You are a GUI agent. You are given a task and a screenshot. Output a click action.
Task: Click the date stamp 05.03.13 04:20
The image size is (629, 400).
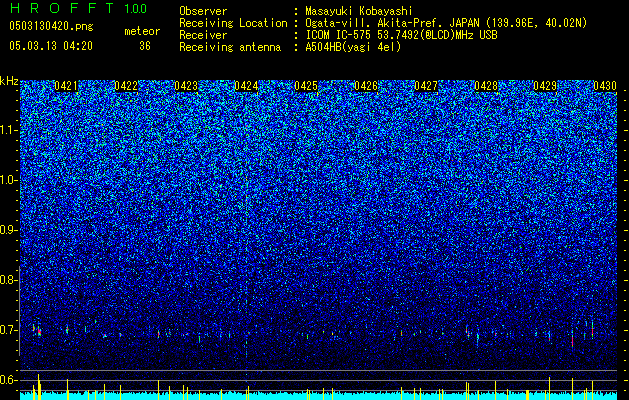pos(51,46)
